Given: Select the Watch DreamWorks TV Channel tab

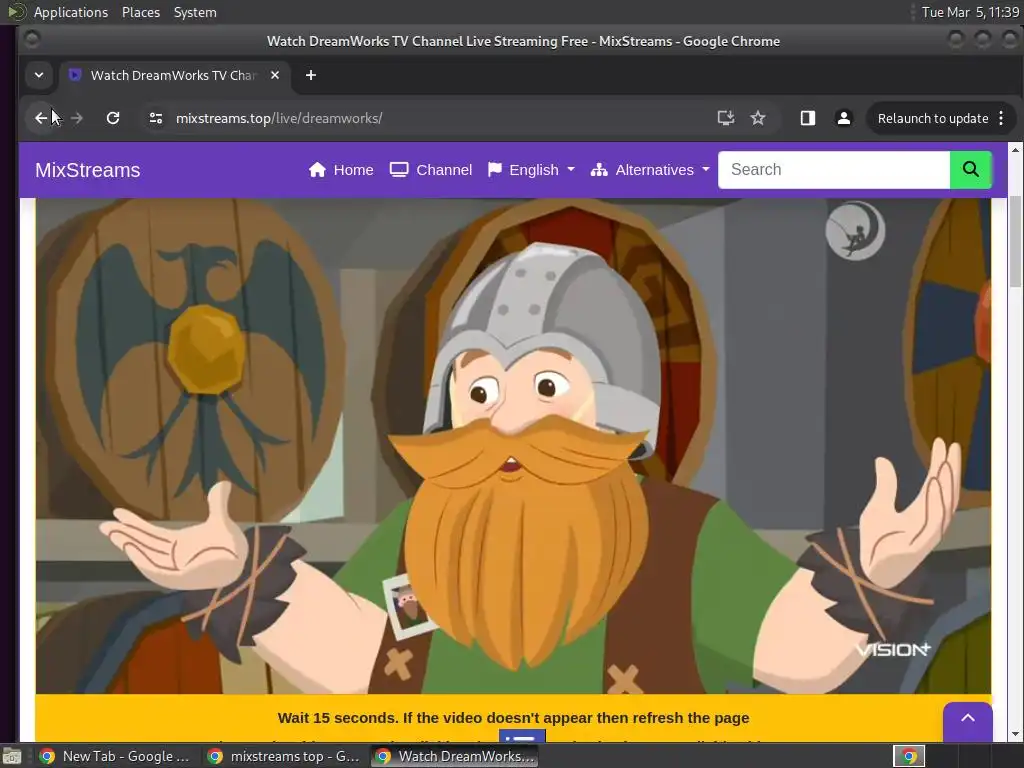Looking at the screenshot, I should pyautogui.click(x=172, y=75).
